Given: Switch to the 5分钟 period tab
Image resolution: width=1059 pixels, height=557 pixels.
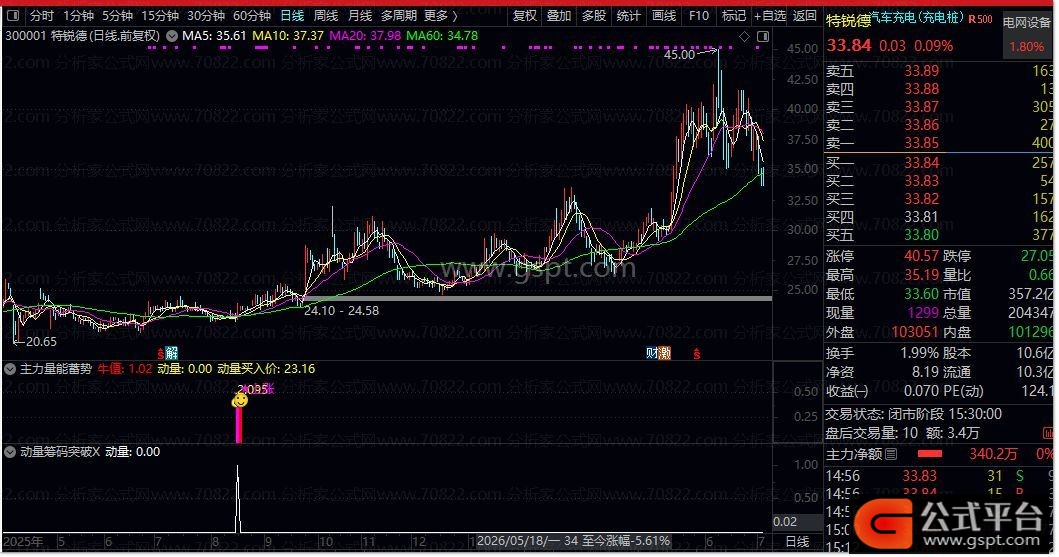Looking at the screenshot, I should tap(118, 16).
